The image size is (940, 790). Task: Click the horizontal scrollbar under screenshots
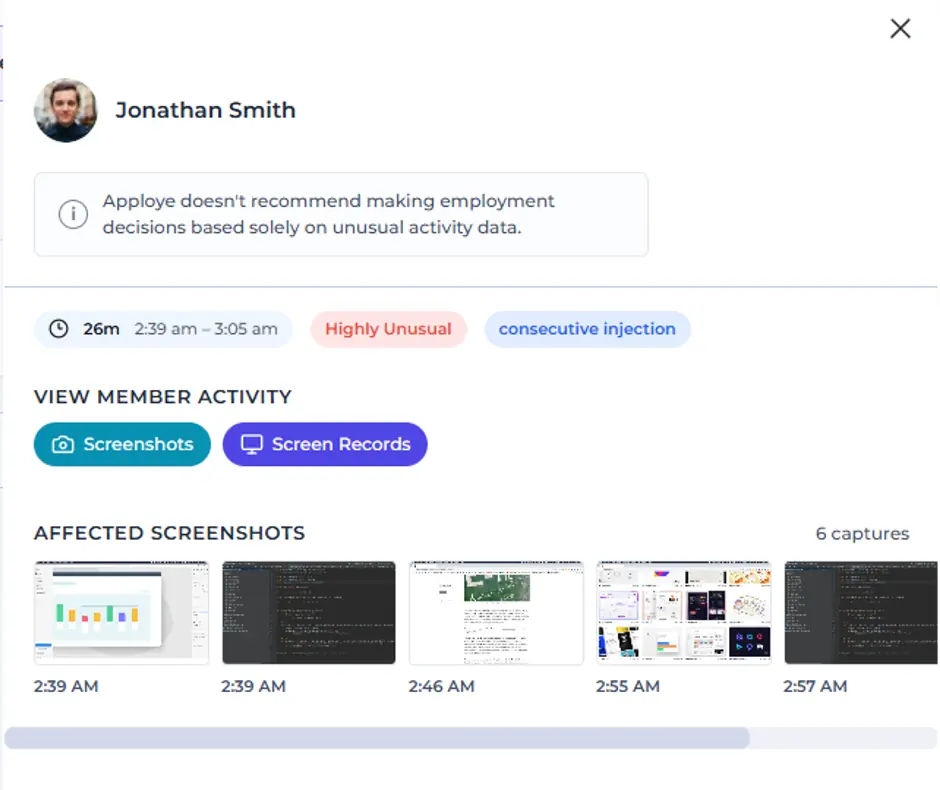coord(376,738)
